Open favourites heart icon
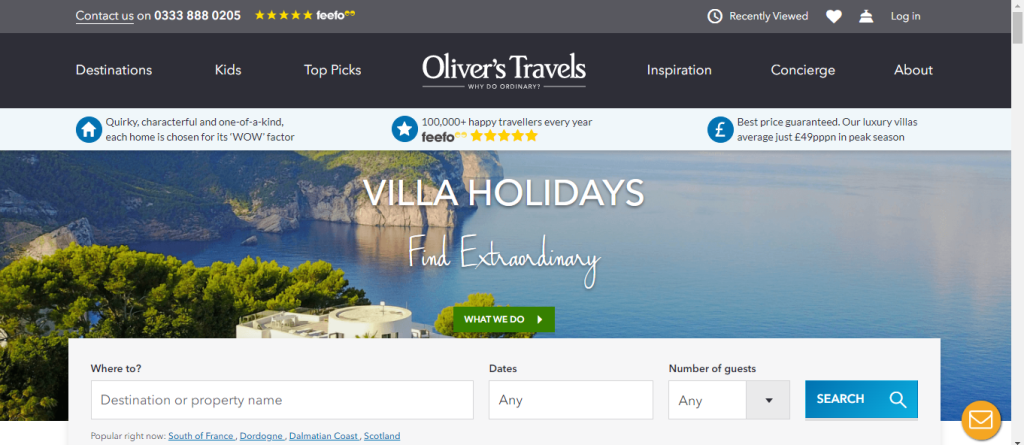This screenshot has height=445, width=1024. [833, 16]
